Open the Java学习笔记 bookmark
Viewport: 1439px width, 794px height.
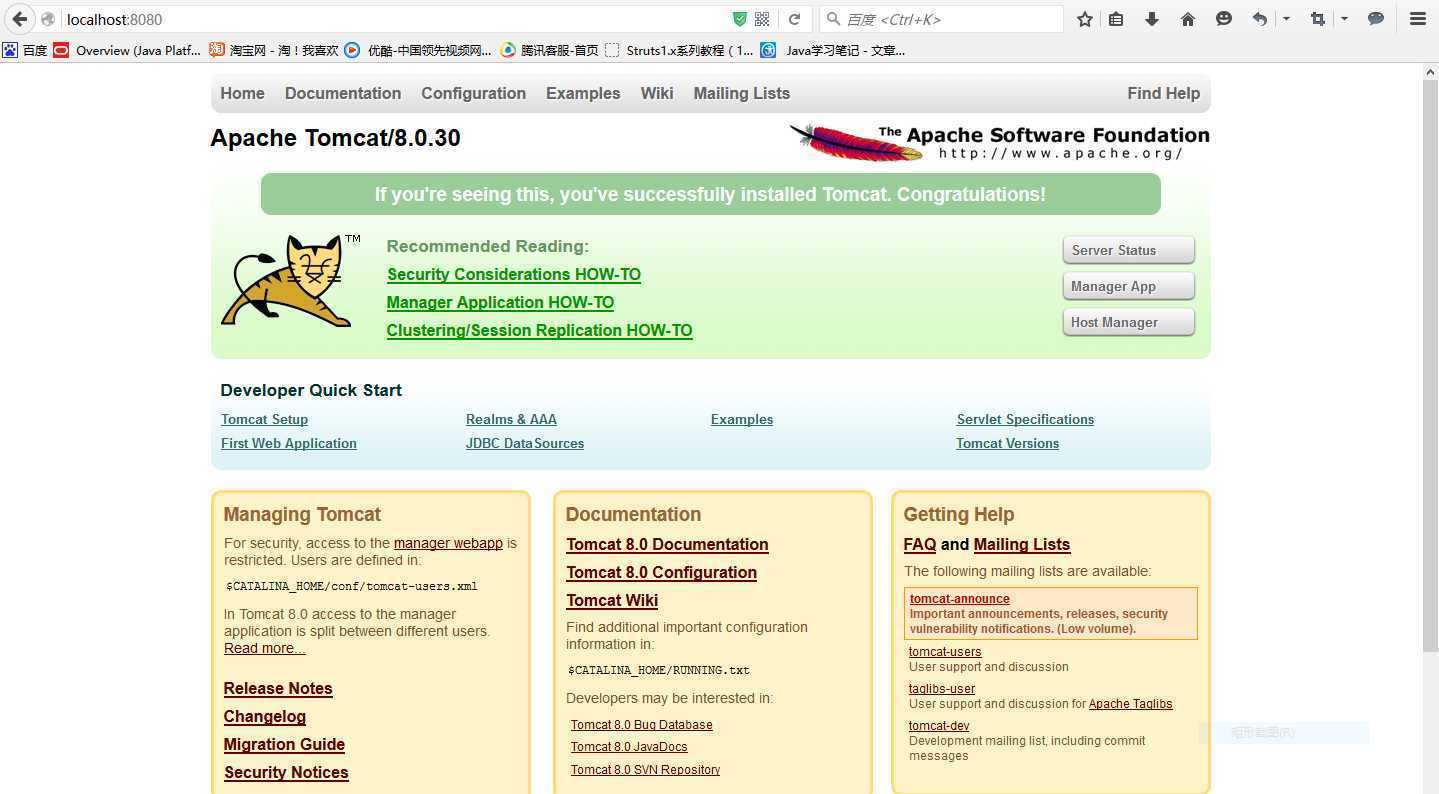(x=833, y=50)
